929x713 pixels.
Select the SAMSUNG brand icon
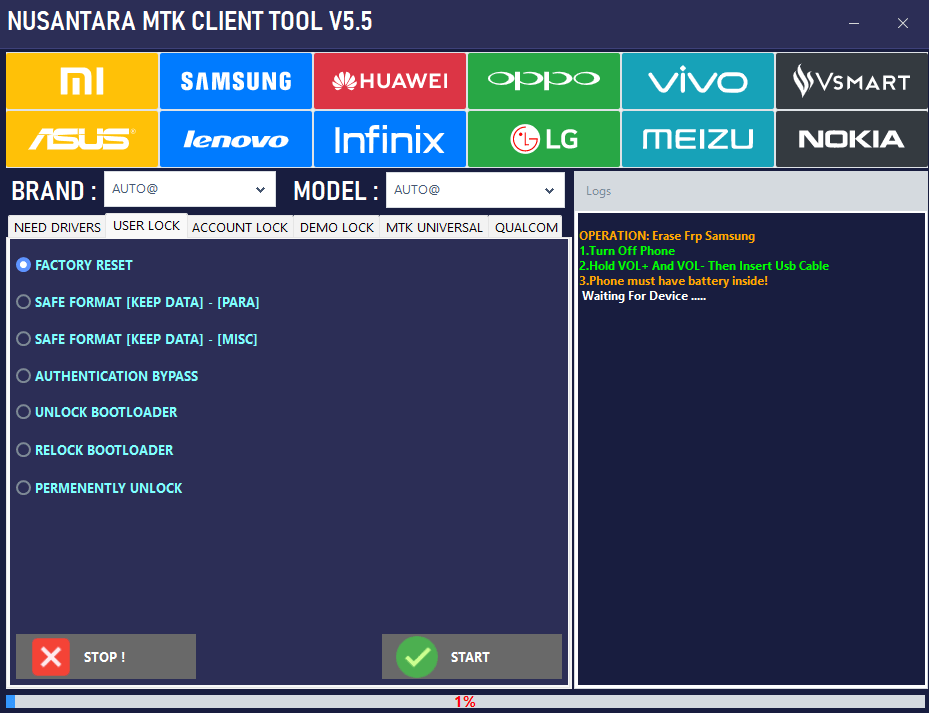pos(236,81)
